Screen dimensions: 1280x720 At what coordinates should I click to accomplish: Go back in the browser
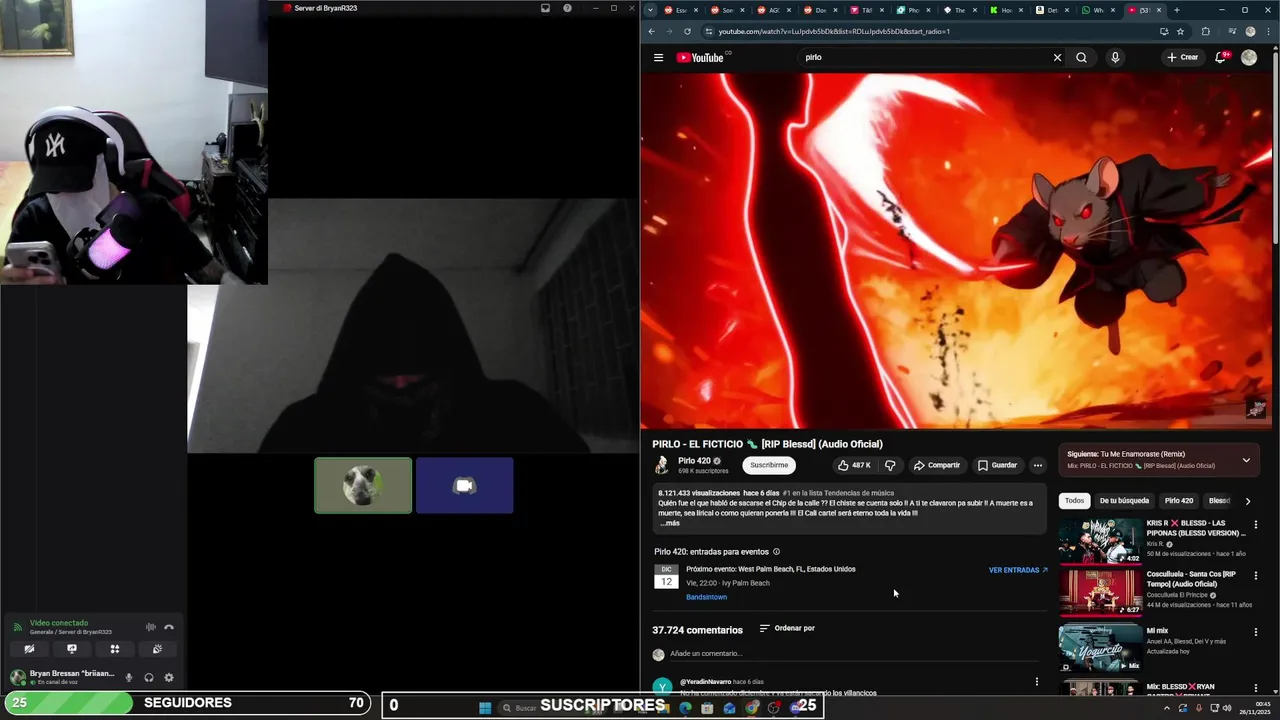651,31
